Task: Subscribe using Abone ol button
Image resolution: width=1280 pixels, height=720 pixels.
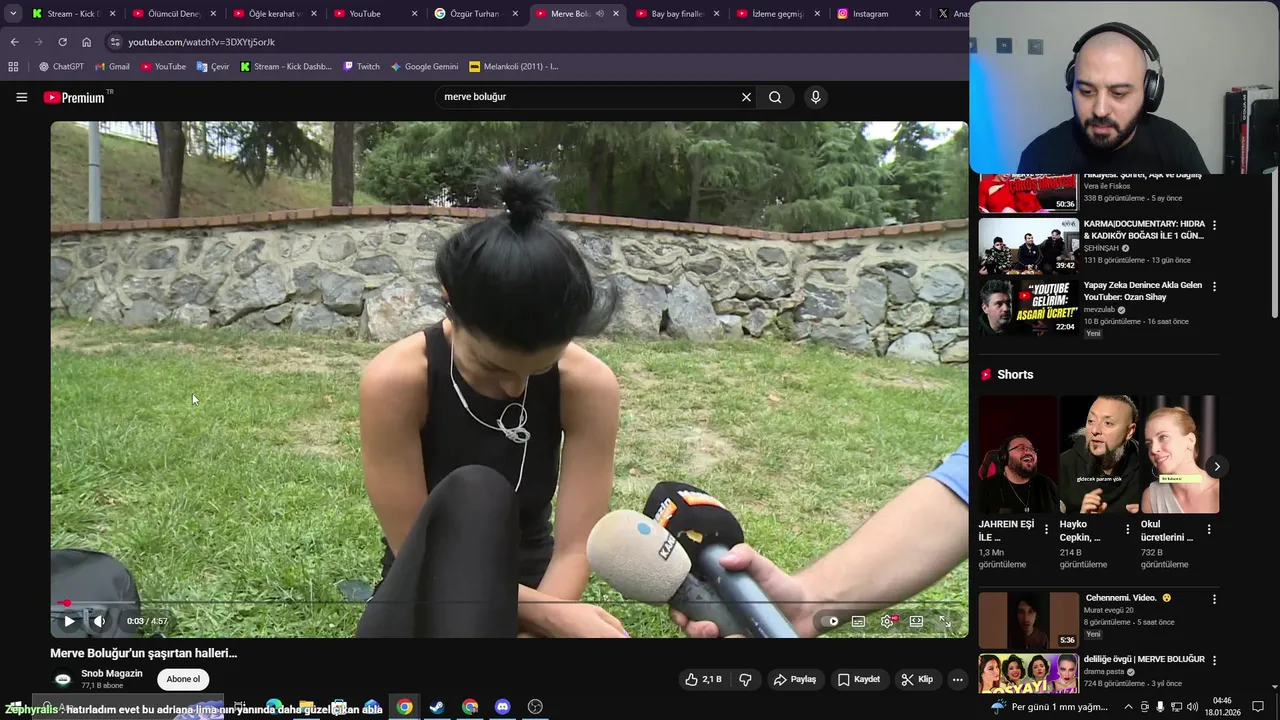Action: tap(183, 679)
